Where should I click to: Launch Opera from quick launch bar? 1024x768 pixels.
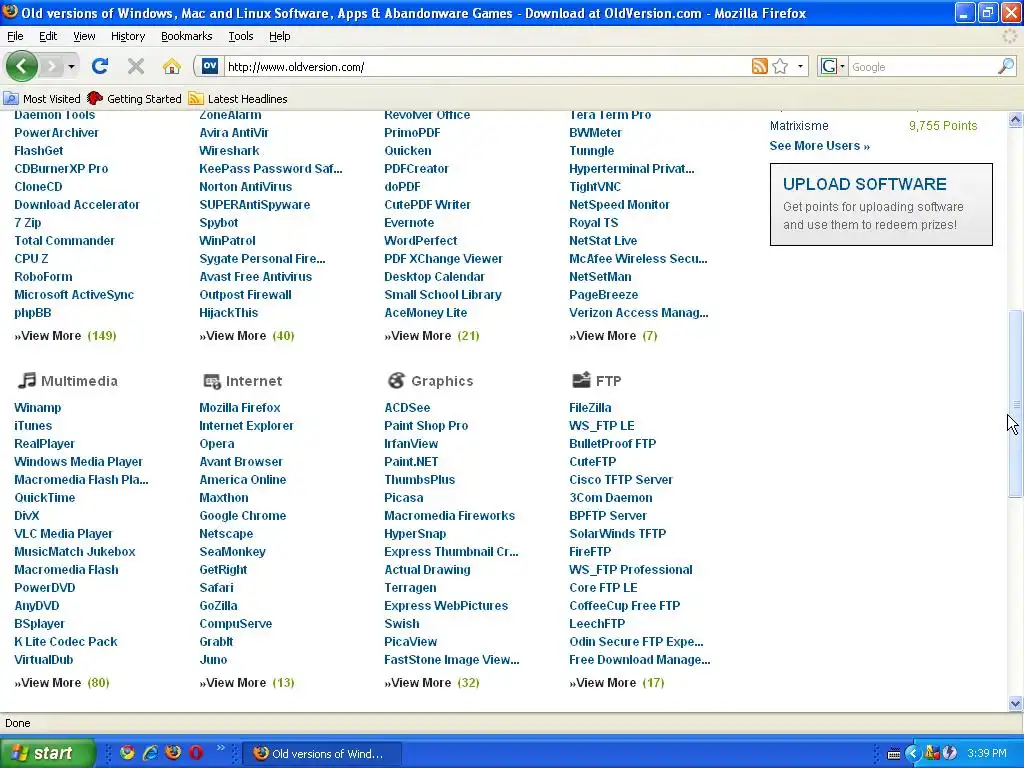tap(196, 753)
